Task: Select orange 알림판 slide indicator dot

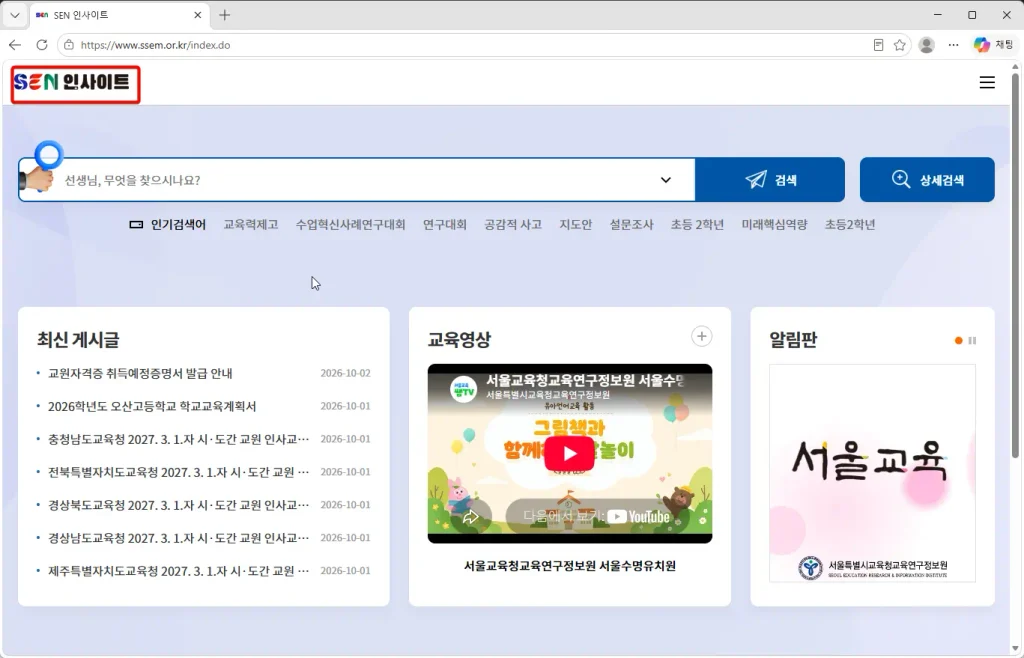Action: tap(958, 341)
